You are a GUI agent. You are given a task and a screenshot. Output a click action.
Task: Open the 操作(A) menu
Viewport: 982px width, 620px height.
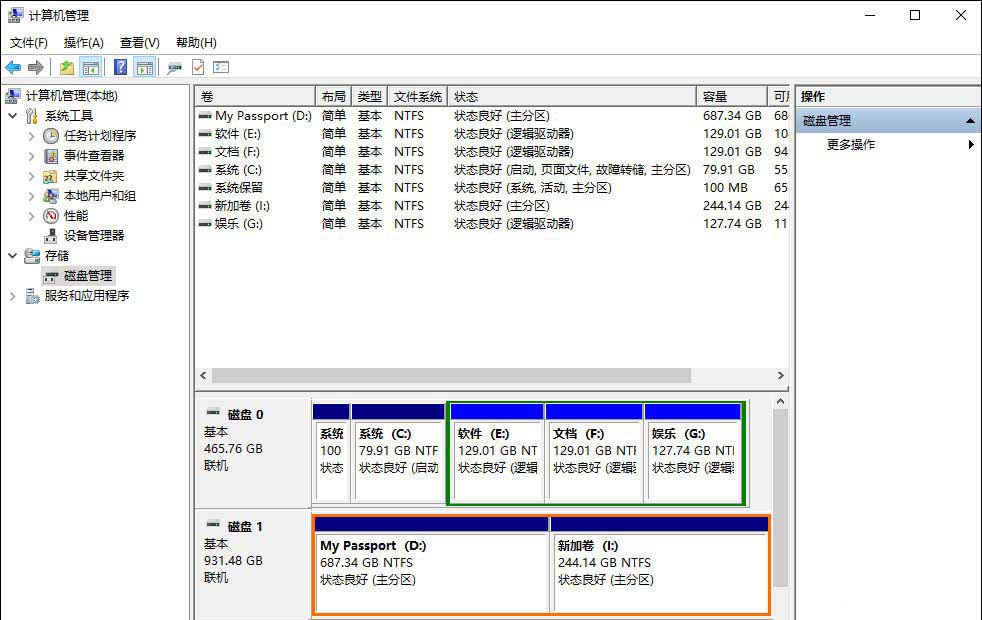click(x=83, y=42)
